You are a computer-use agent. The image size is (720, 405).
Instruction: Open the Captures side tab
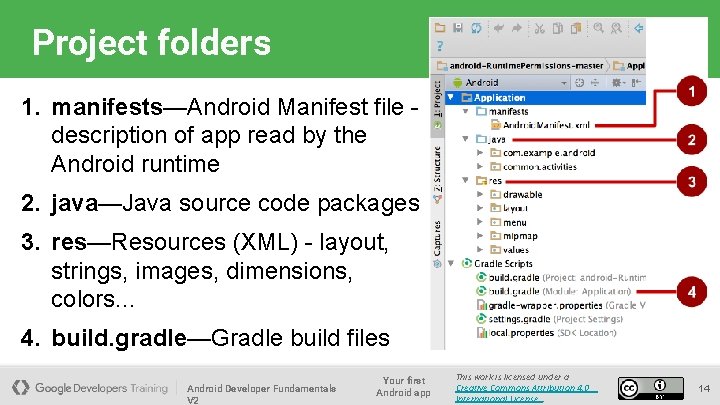coord(437,244)
